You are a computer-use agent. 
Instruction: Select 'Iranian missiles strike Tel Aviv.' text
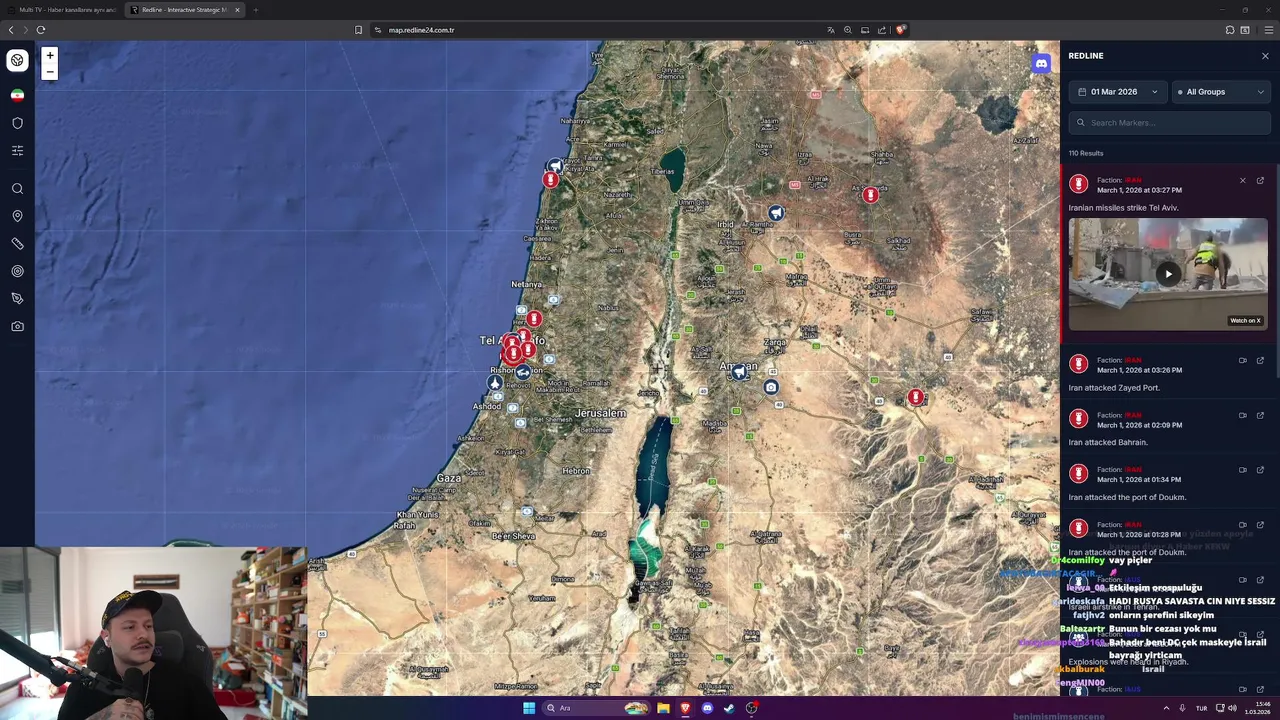1123,208
